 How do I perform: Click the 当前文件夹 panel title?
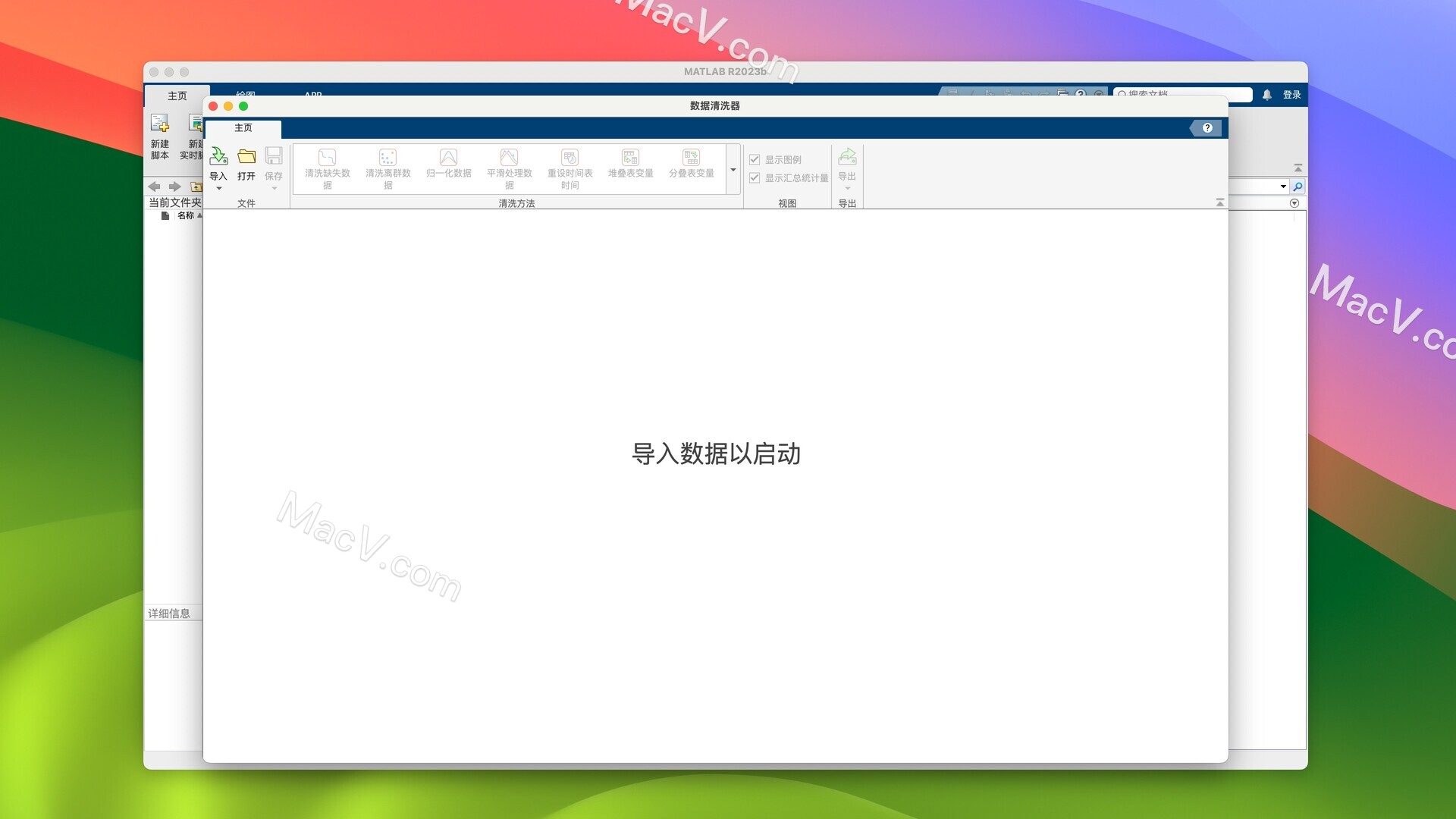(175, 202)
